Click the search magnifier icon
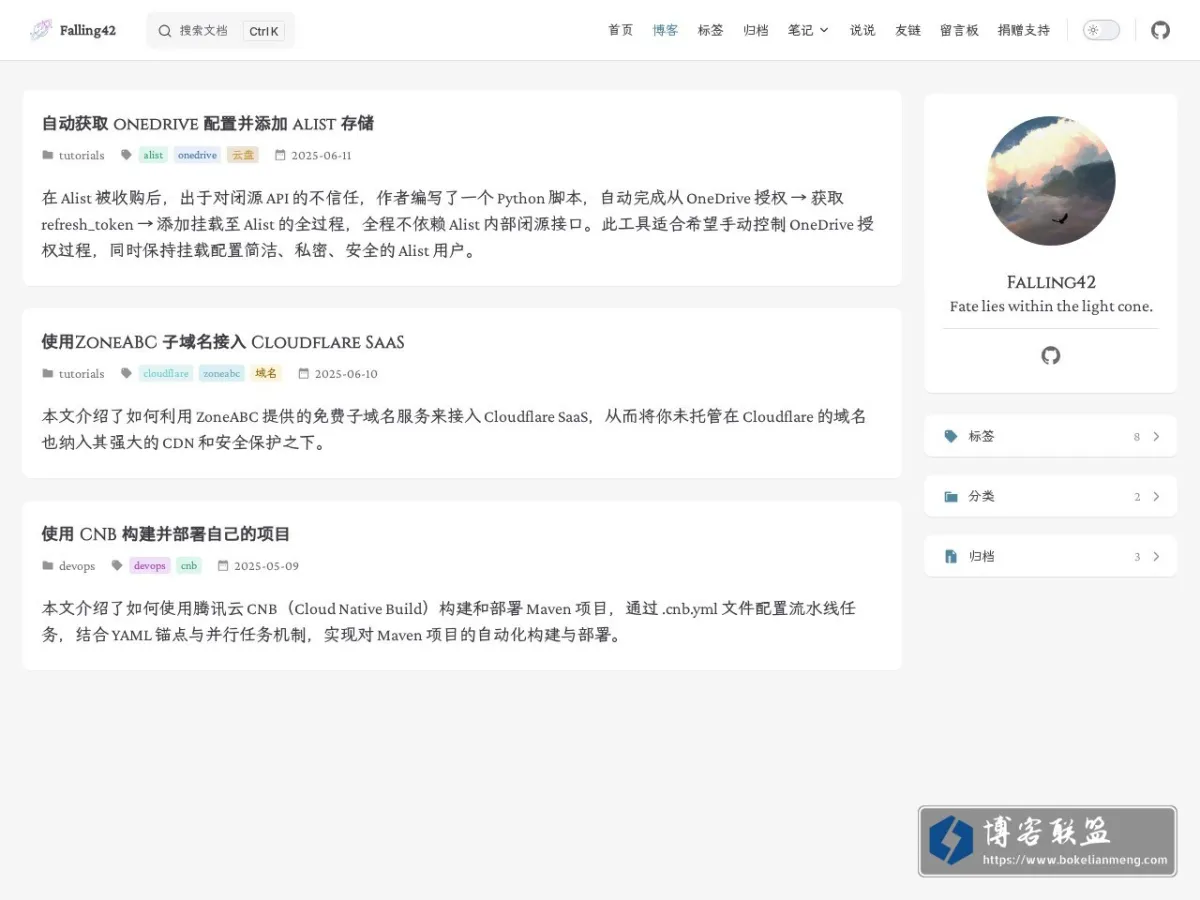The image size is (1200, 900). click(x=165, y=31)
